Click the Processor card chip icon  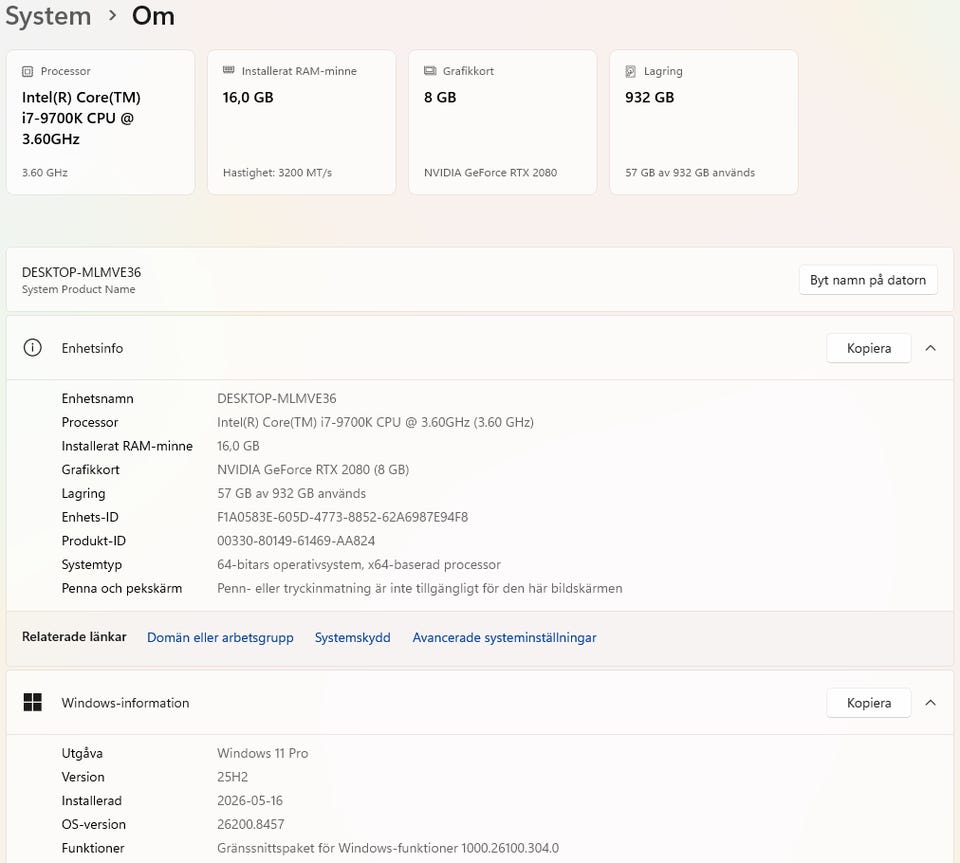pyautogui.click(x=28, y=72)
